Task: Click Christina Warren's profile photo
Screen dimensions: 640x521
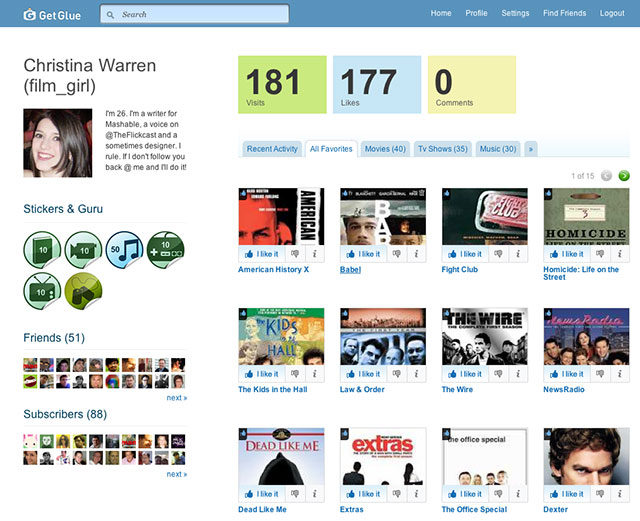Action: point(58,143)
